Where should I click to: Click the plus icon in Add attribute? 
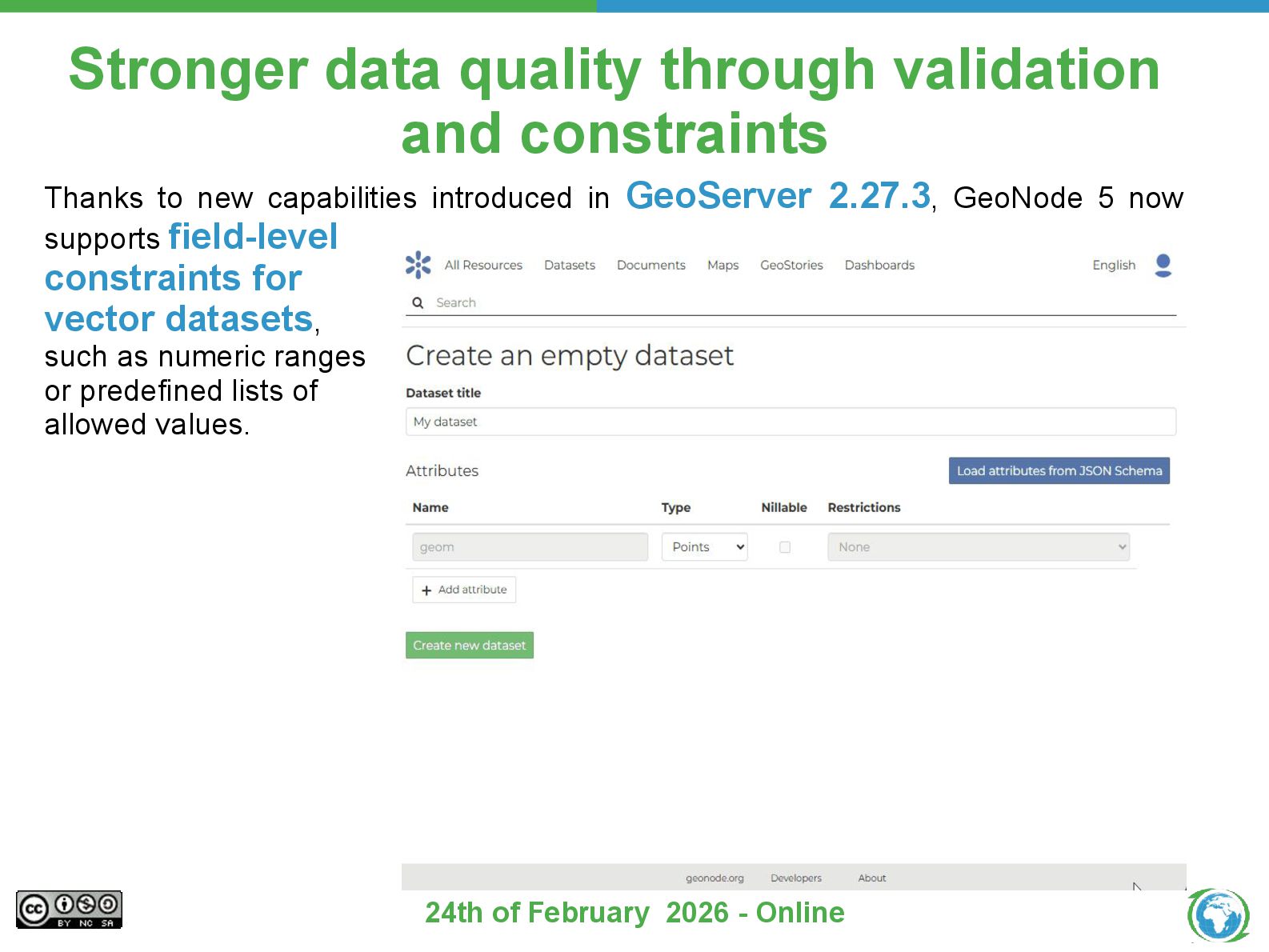426,590
